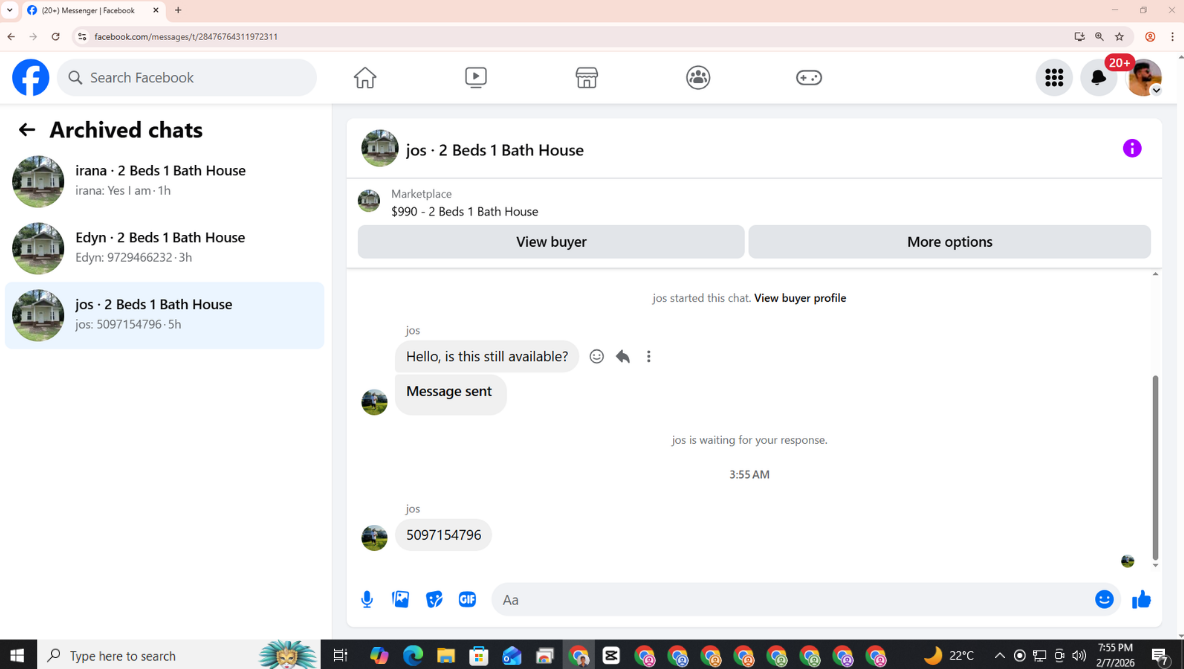Select the Messenger | Facebook tab
The image size is (1184, 669).
(x=94, y=11)
